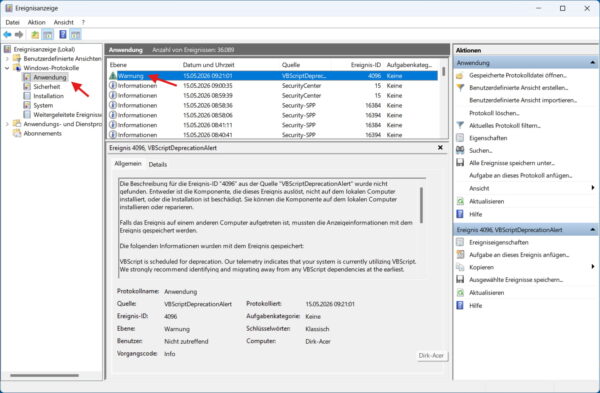
Task: Collapse the Anwendung actions section
Action: click(593, 63)
